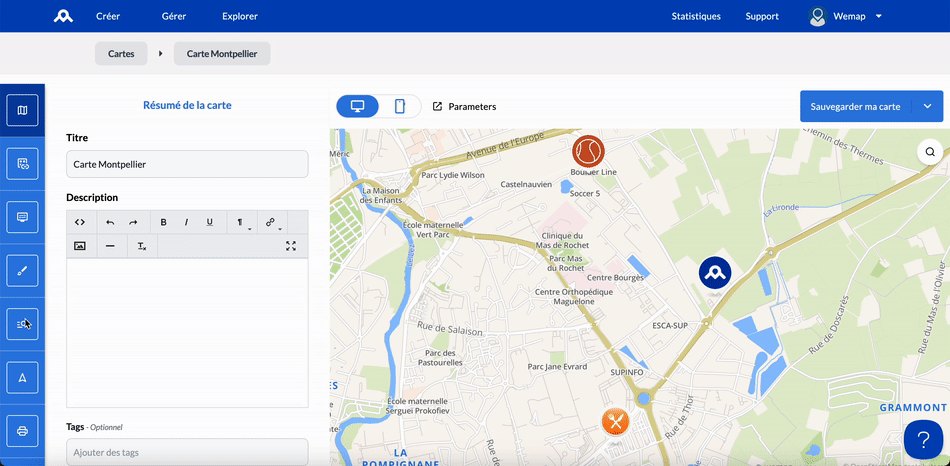Click Clinique du Mas de Rochet label

562,241
